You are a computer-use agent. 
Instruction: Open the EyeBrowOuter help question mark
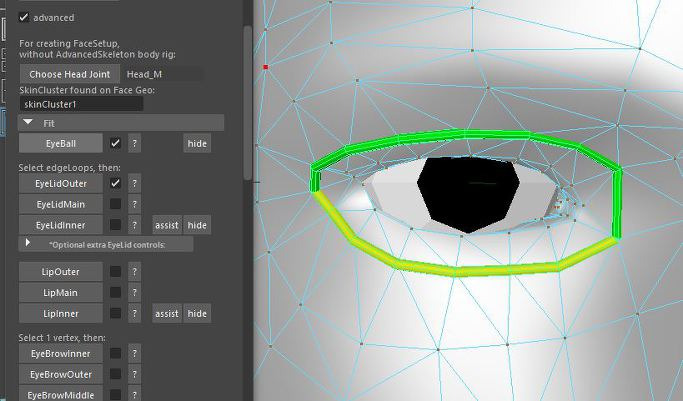pyautogui.click(x=135, y=374)
